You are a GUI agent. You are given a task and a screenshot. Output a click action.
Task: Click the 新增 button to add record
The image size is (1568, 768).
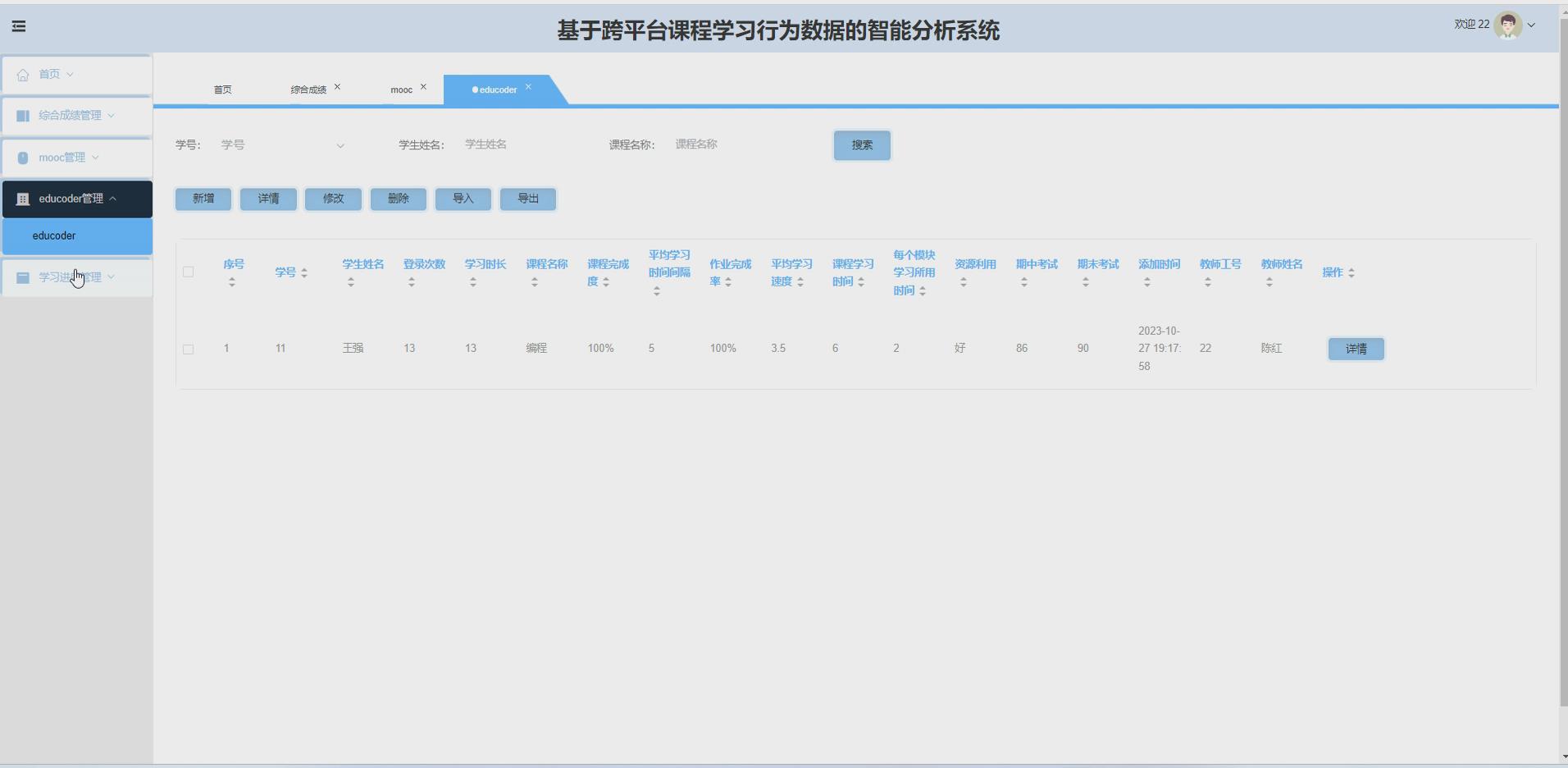202,199
